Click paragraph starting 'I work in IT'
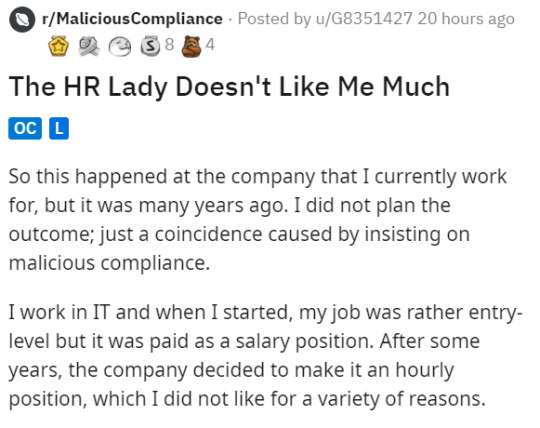540x428 pixels. coord(266,355)
